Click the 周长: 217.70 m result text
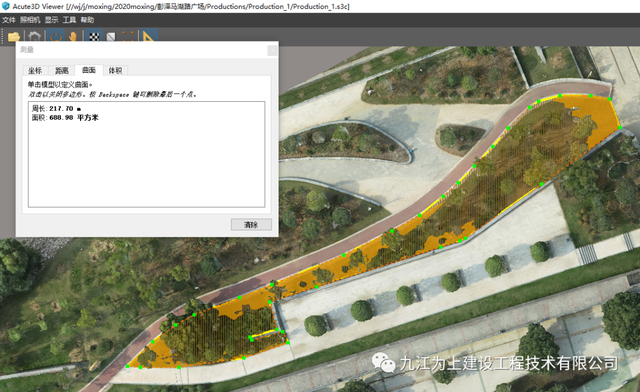This screenshot has width=640, height=392. tap(56, 109)
